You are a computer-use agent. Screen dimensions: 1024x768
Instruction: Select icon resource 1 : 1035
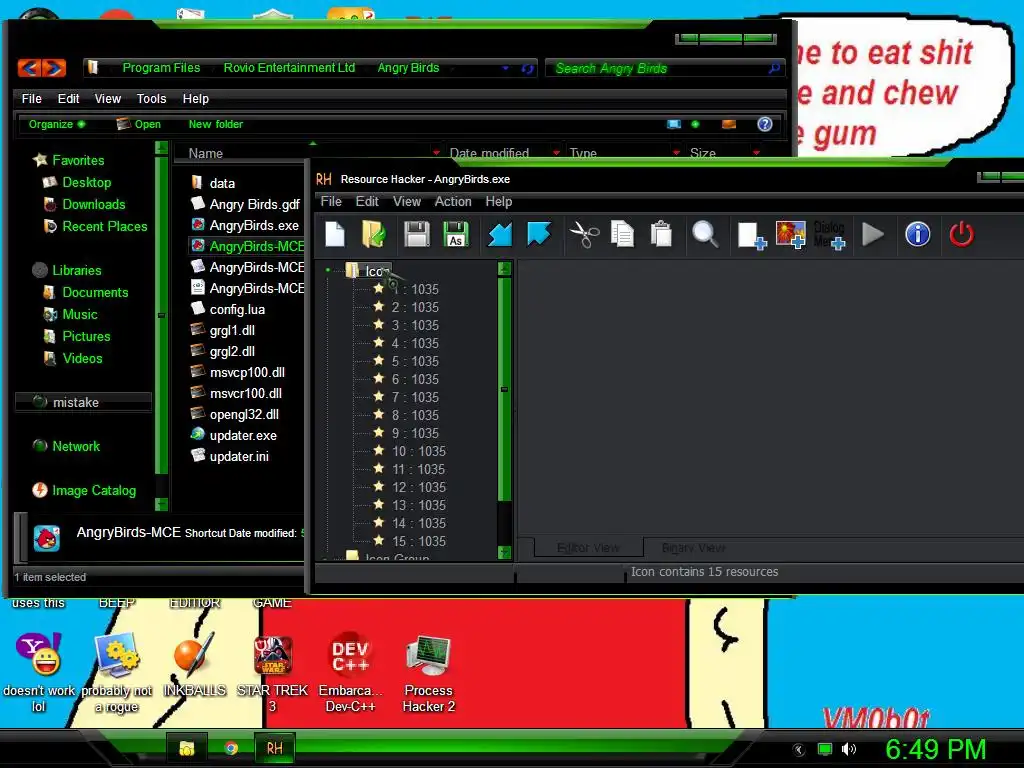click(x=415, y=289)
